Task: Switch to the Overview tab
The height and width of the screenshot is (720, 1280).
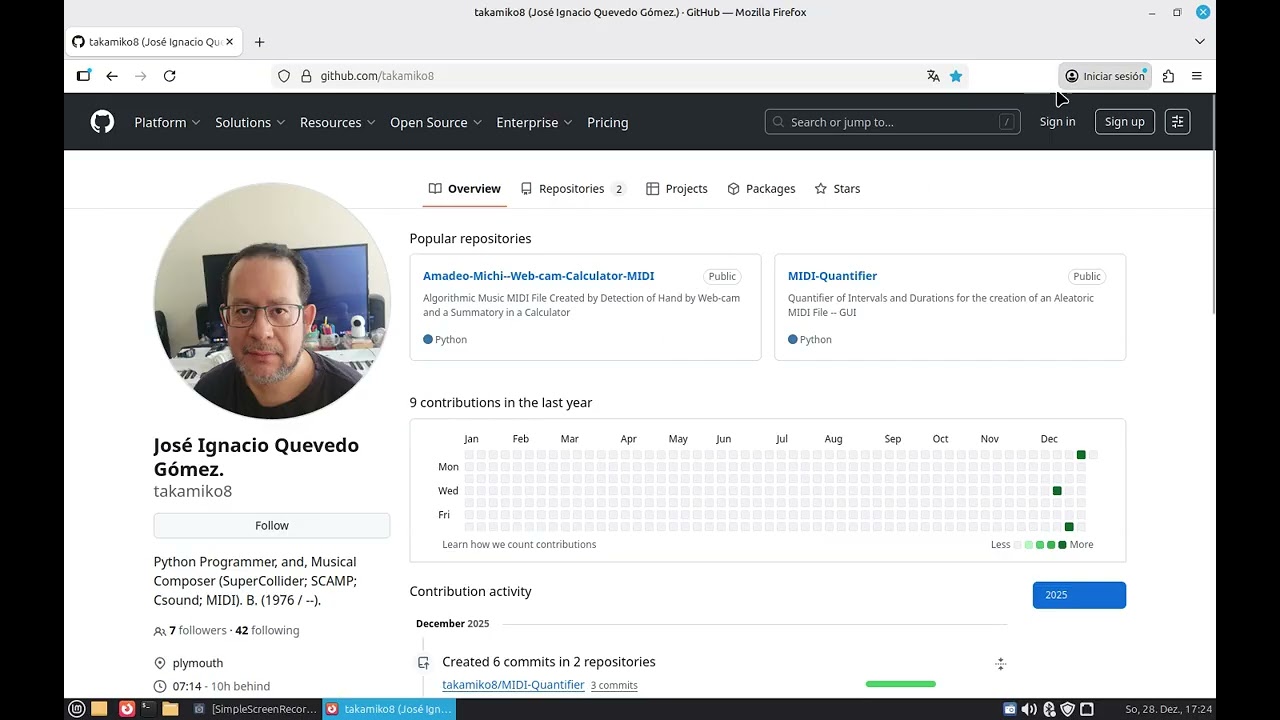Action: coord(465,189)
